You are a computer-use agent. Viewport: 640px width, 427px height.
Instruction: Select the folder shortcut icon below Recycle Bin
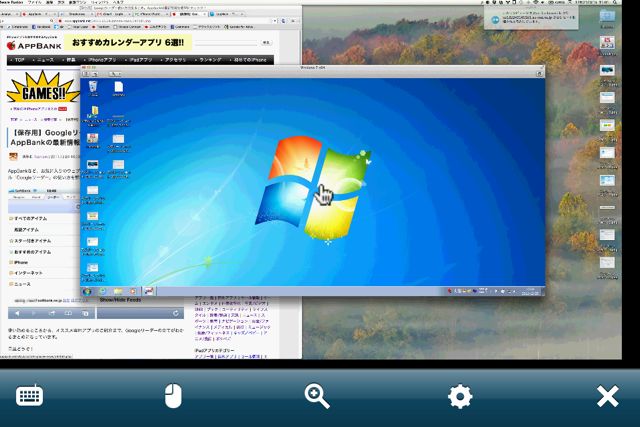[x=94, y=116]
